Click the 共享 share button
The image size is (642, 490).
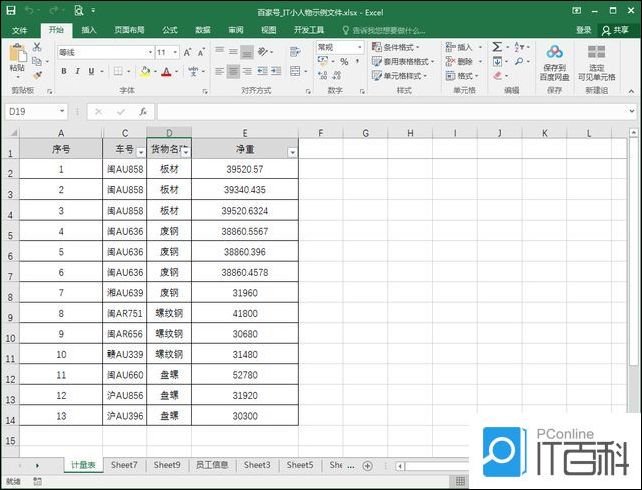[615, 30]
